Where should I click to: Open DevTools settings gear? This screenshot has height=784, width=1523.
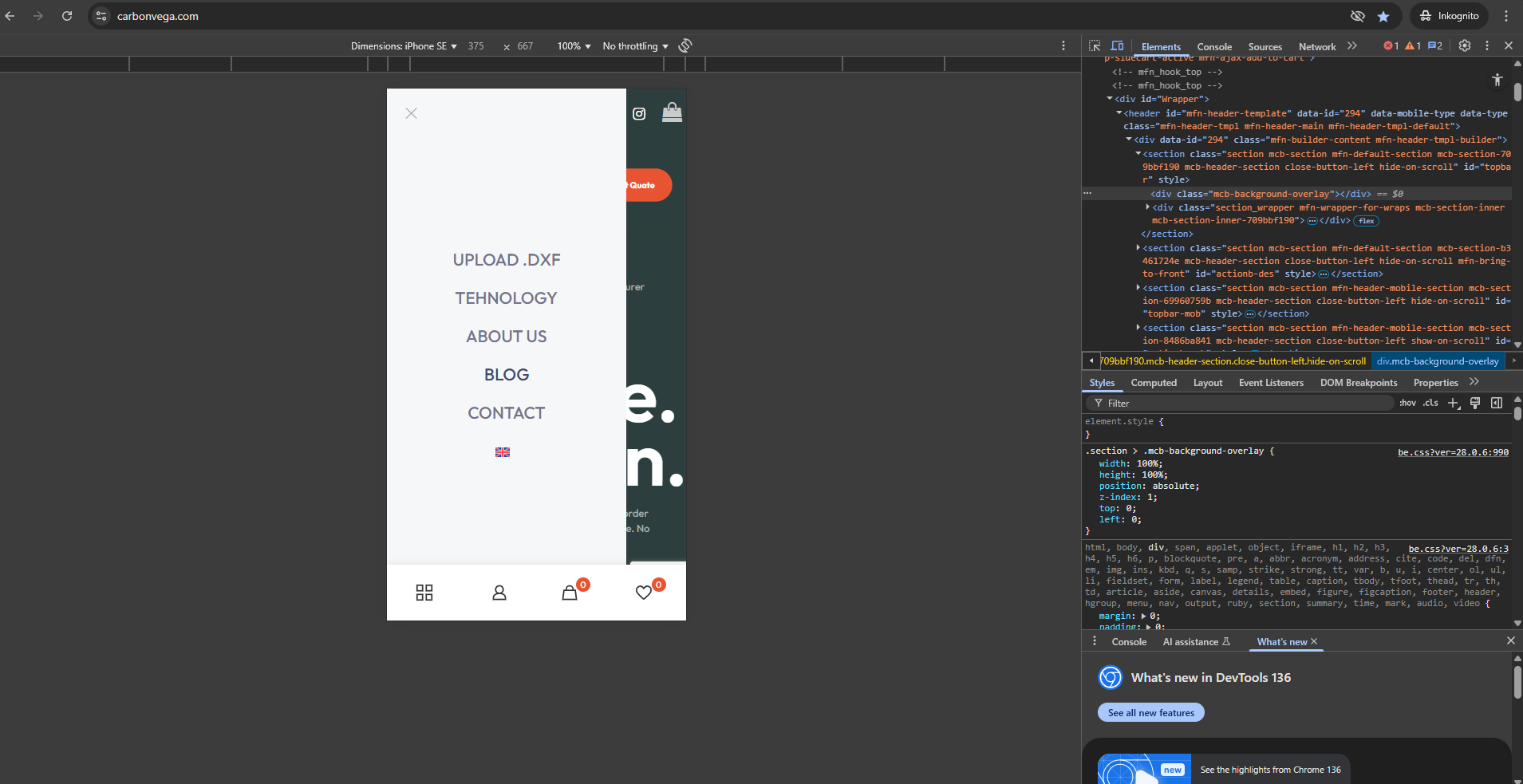point(1465,46)
